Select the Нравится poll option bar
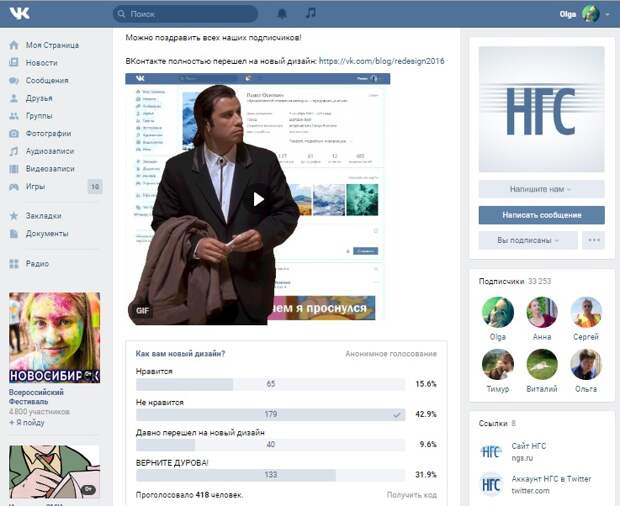 270,384
